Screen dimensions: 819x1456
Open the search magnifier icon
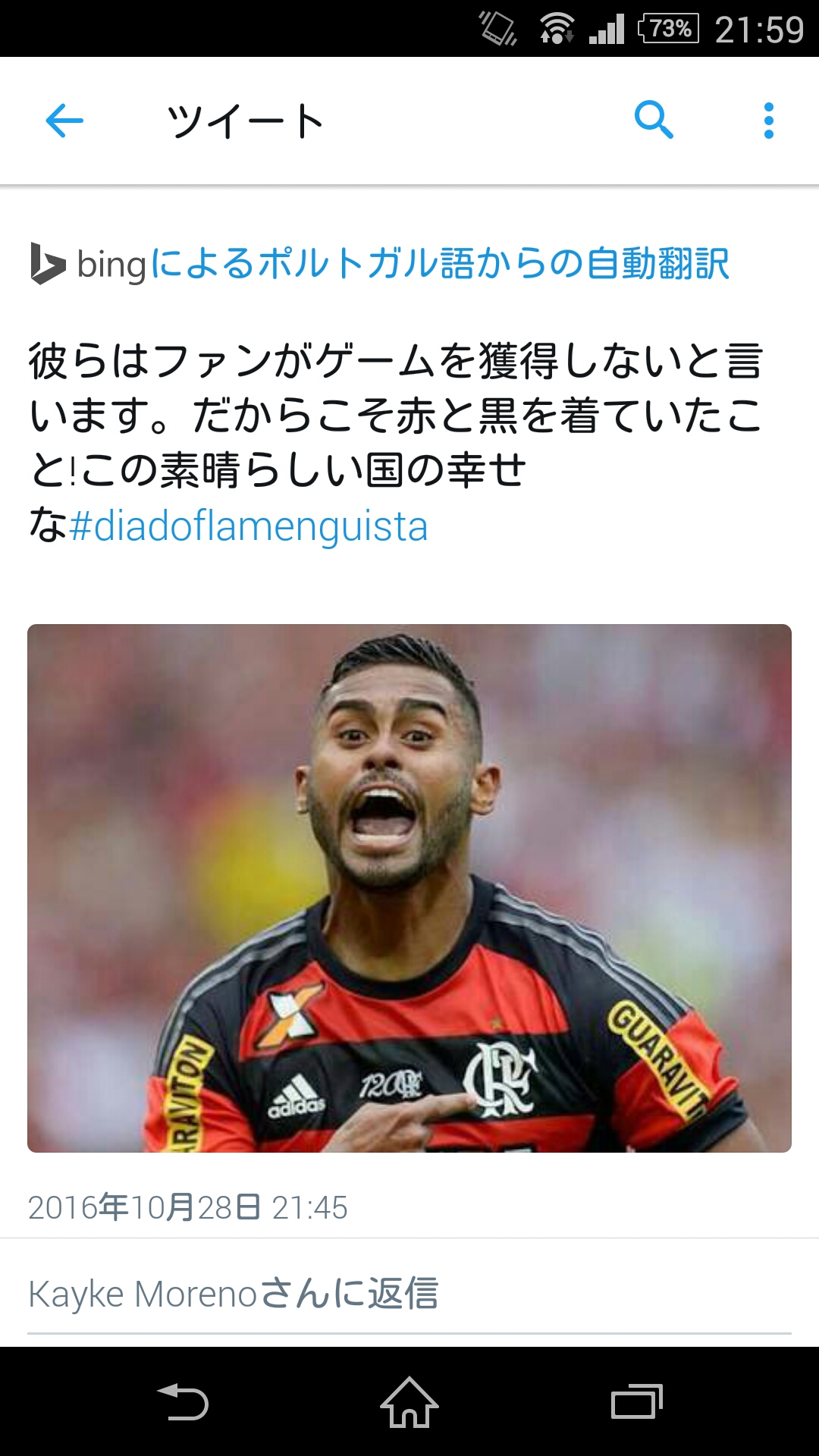tap(654, 120)
